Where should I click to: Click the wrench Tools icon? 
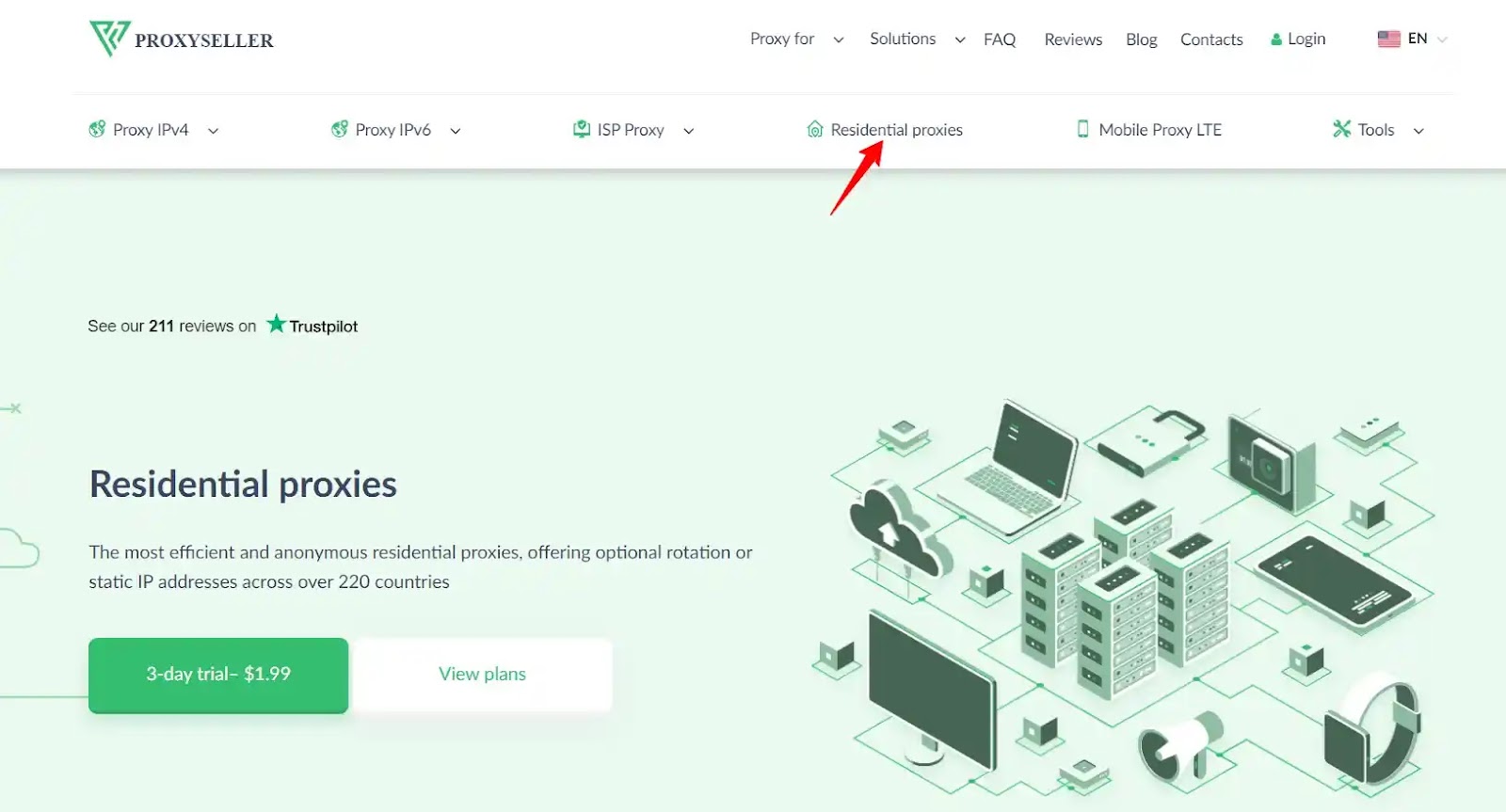pos(1341,129)
